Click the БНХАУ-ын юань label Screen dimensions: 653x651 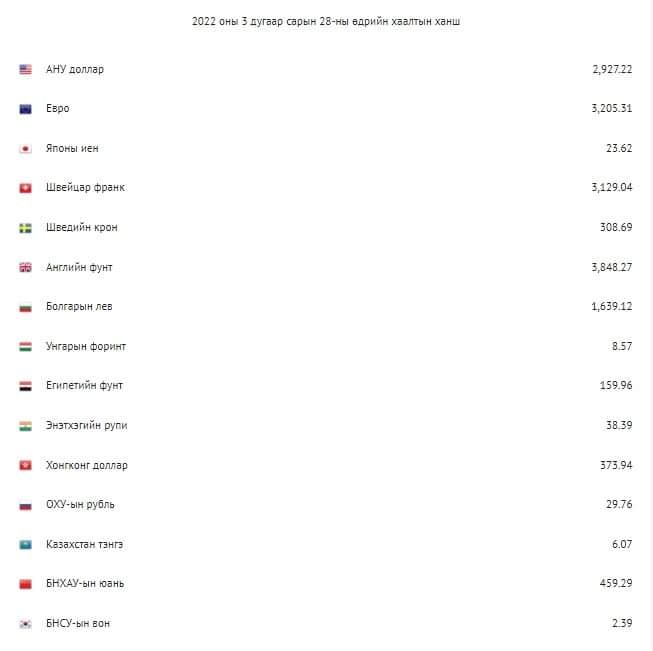point(84,584)
